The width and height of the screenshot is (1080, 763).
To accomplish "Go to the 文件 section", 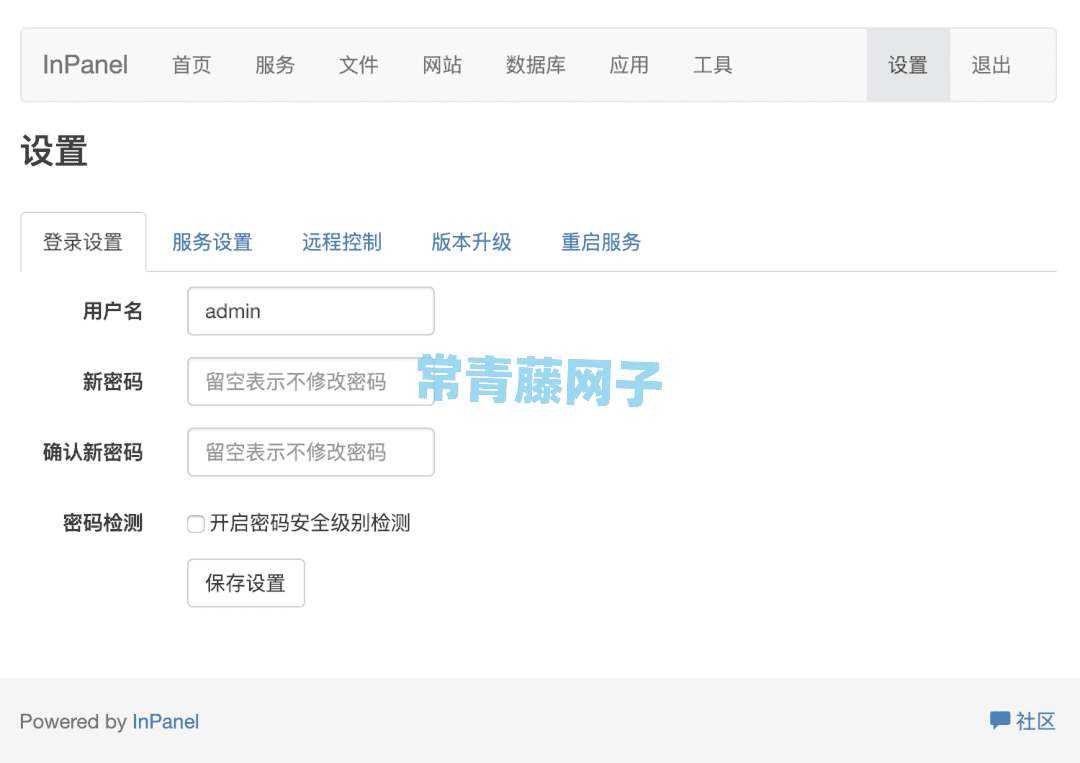I will 359,64.
